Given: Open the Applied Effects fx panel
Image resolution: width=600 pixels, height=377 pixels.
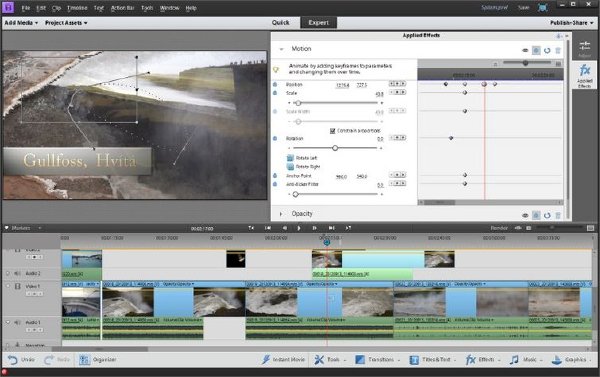Looking at the screenshot, I should click(584, 76).
